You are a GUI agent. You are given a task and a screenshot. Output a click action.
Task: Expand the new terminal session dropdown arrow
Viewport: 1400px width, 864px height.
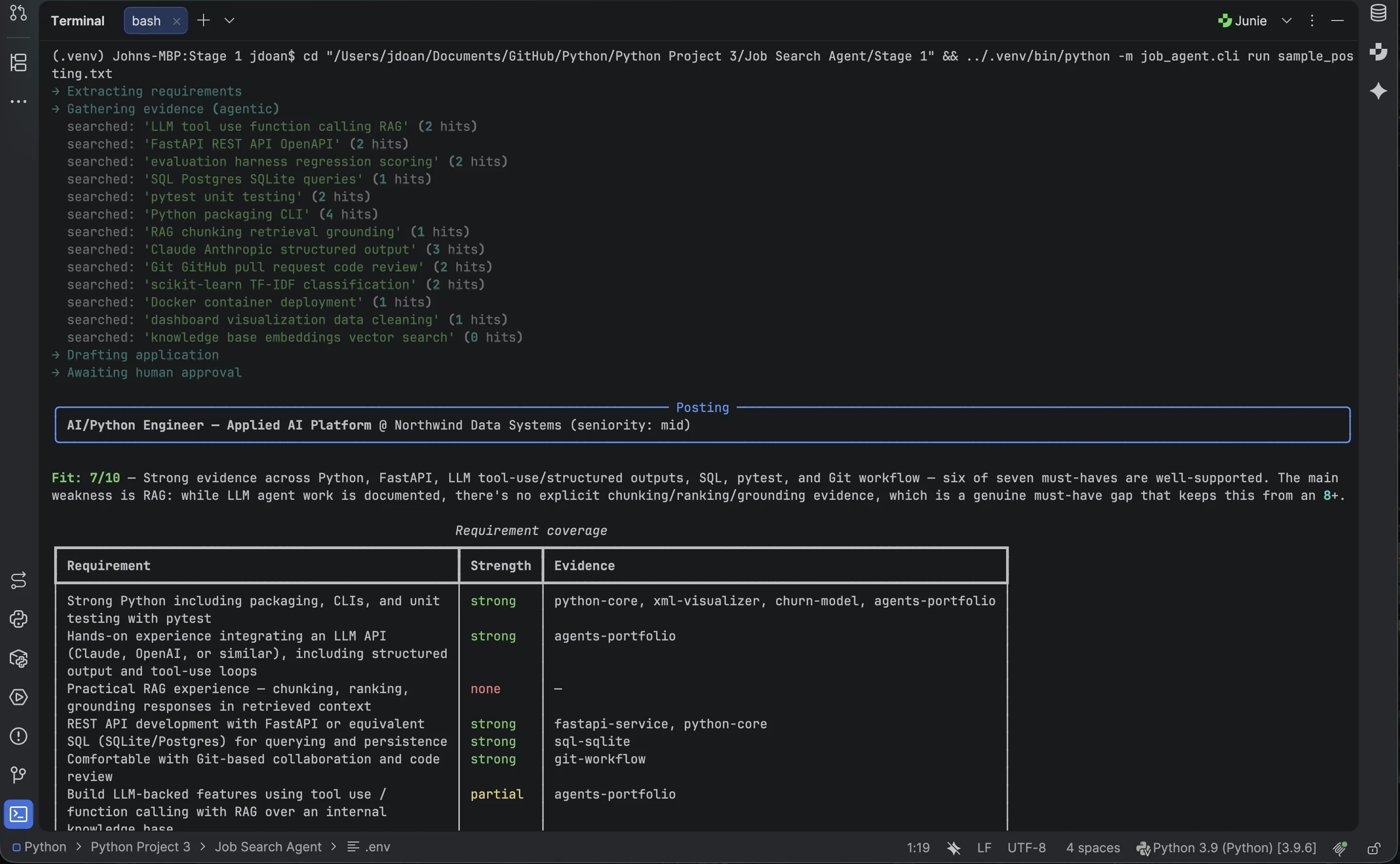point(229,21)
